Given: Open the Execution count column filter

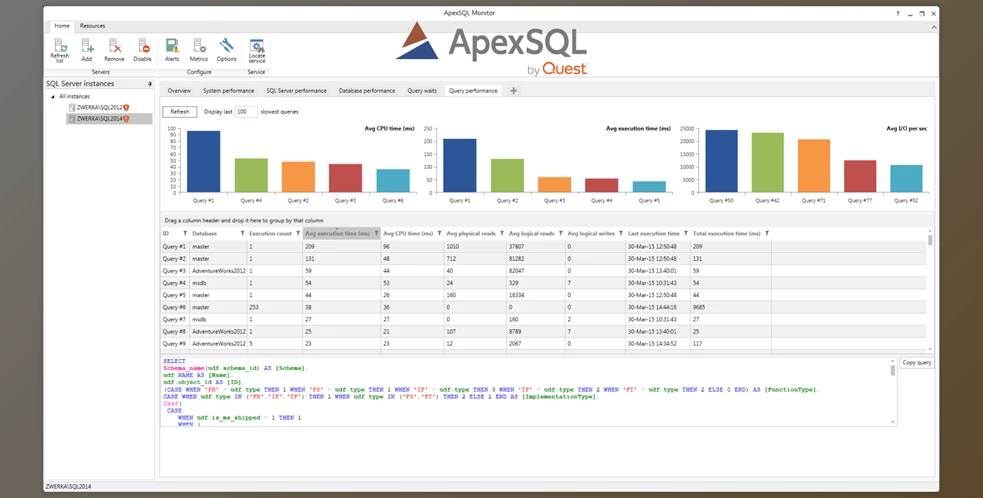Looking at the screenshot, I should pos(297,233).
